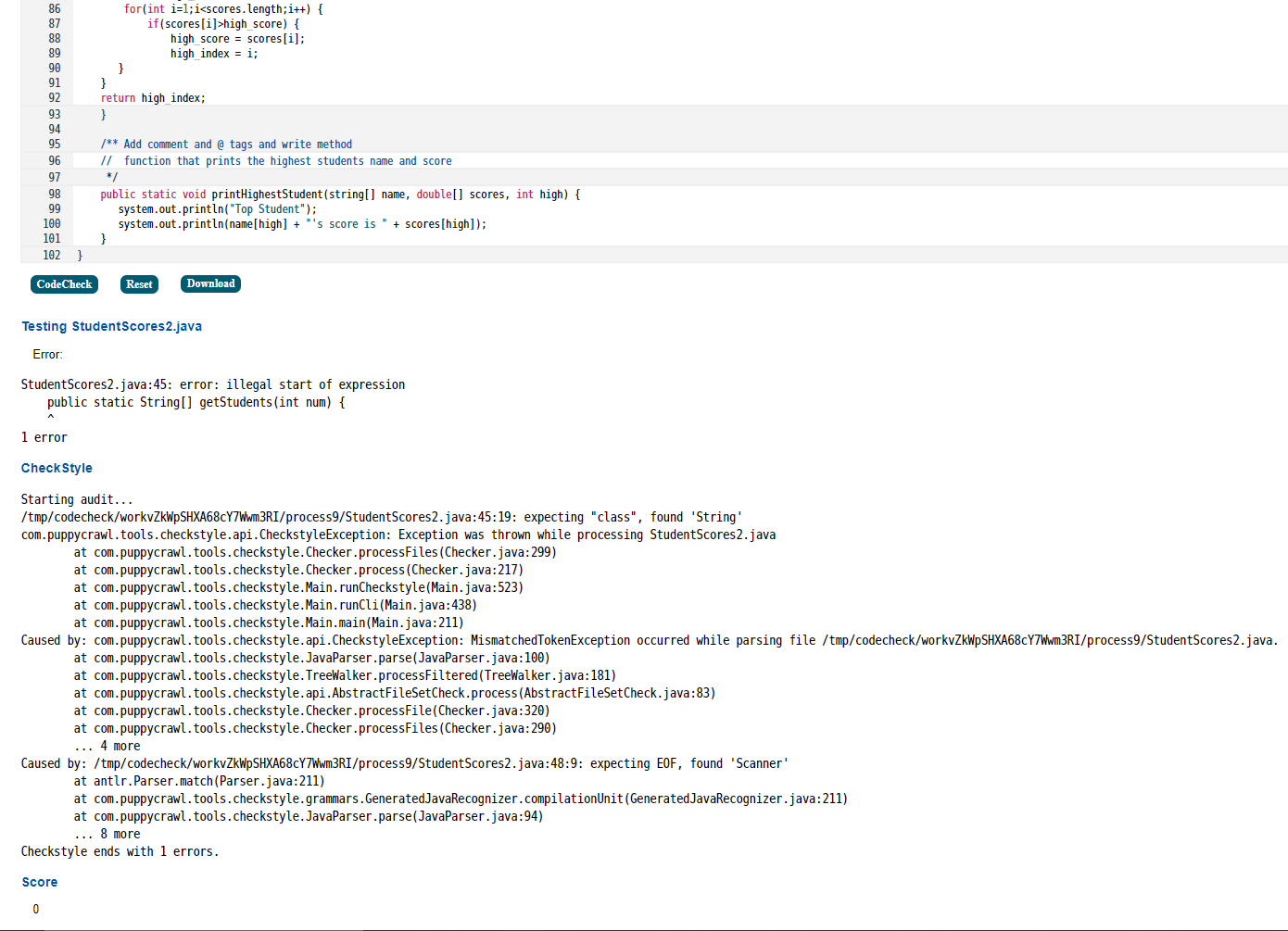Click the Download button

(x=210, y=284)
